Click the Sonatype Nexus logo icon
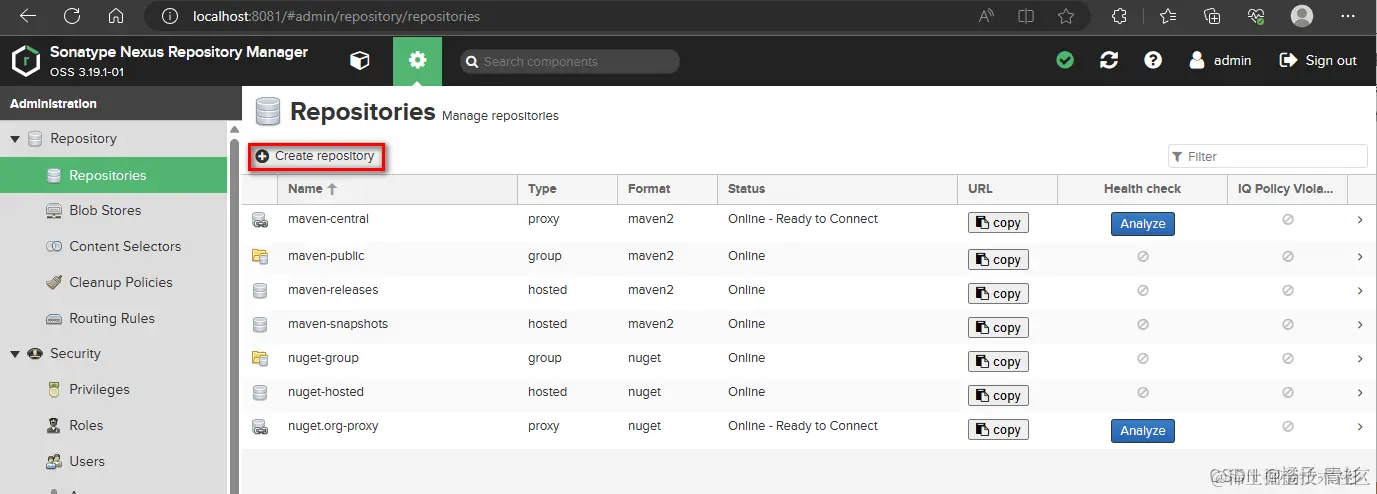The width and height of the screenshot is (1377, 494). (x=25, y=61)
